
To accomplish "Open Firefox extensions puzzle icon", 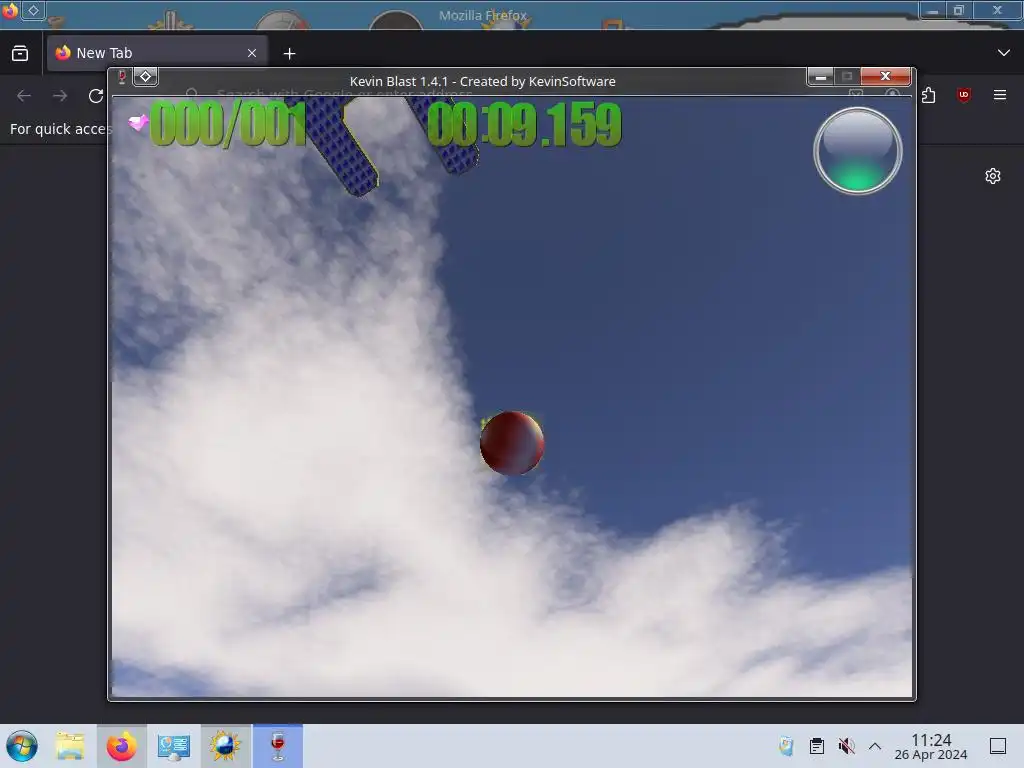I will click(928, 96).
